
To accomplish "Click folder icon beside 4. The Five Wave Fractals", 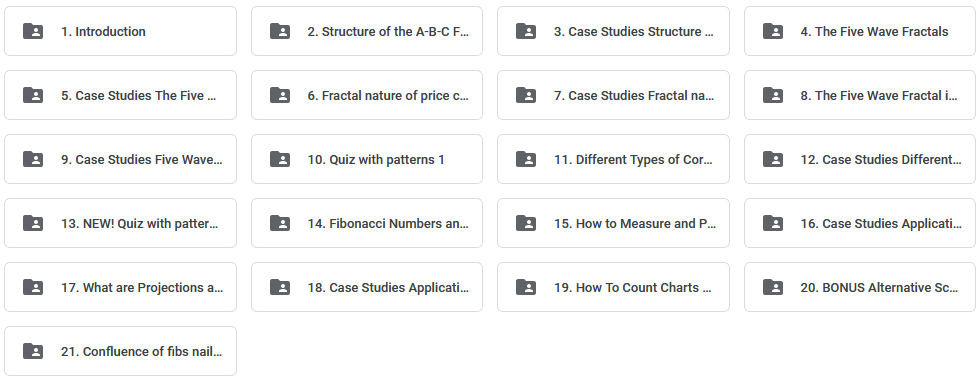I will click(773, 31).
